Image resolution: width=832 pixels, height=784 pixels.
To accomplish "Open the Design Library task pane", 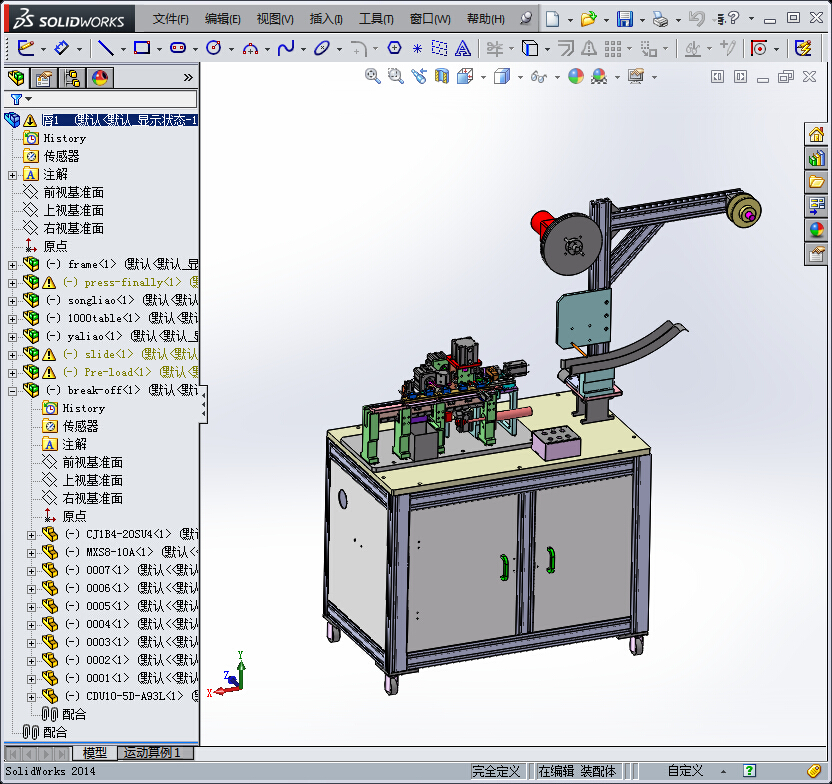I will tap(816, 158).
